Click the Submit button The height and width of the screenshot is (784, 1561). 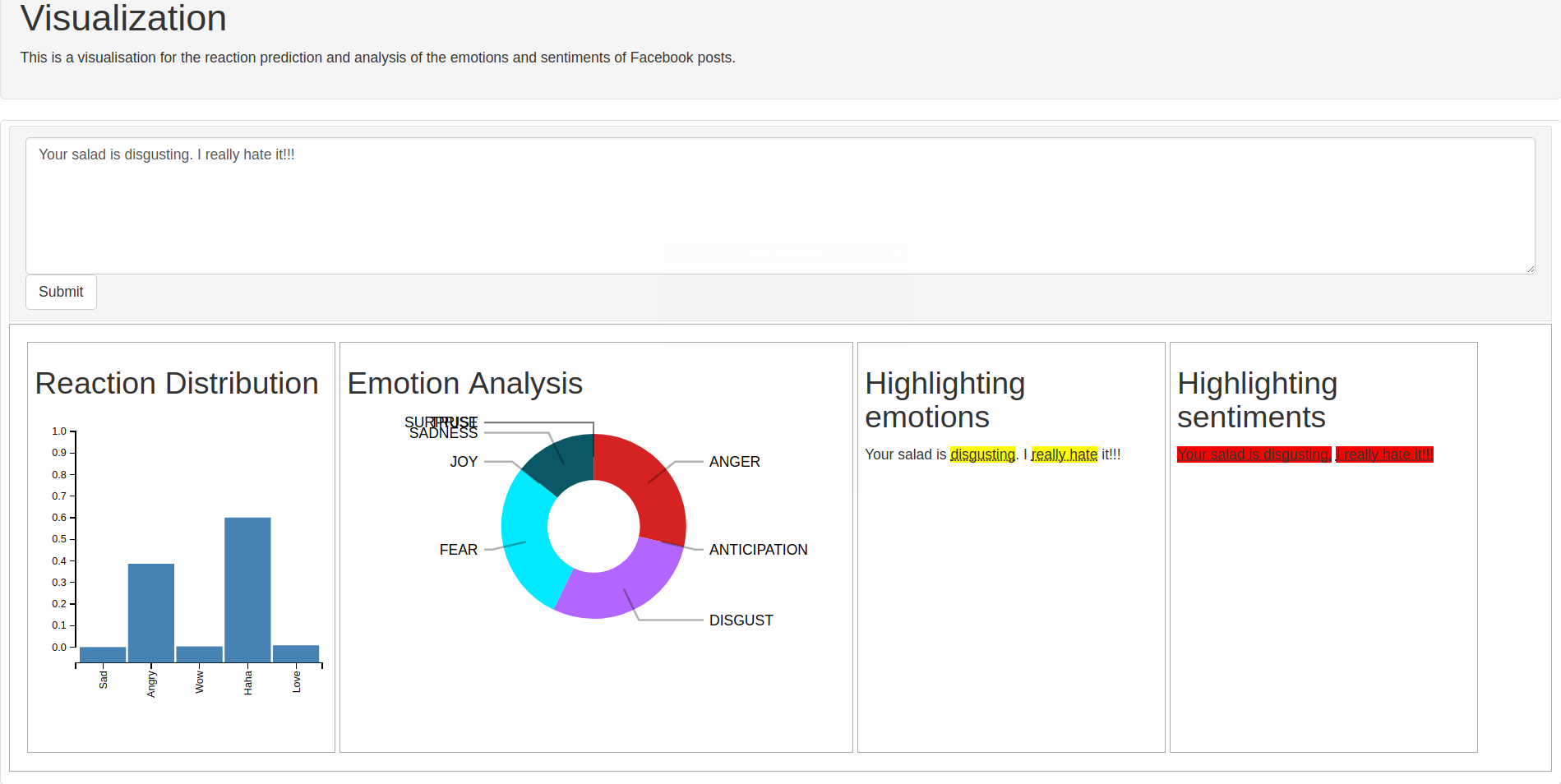(x=61, y=293)
